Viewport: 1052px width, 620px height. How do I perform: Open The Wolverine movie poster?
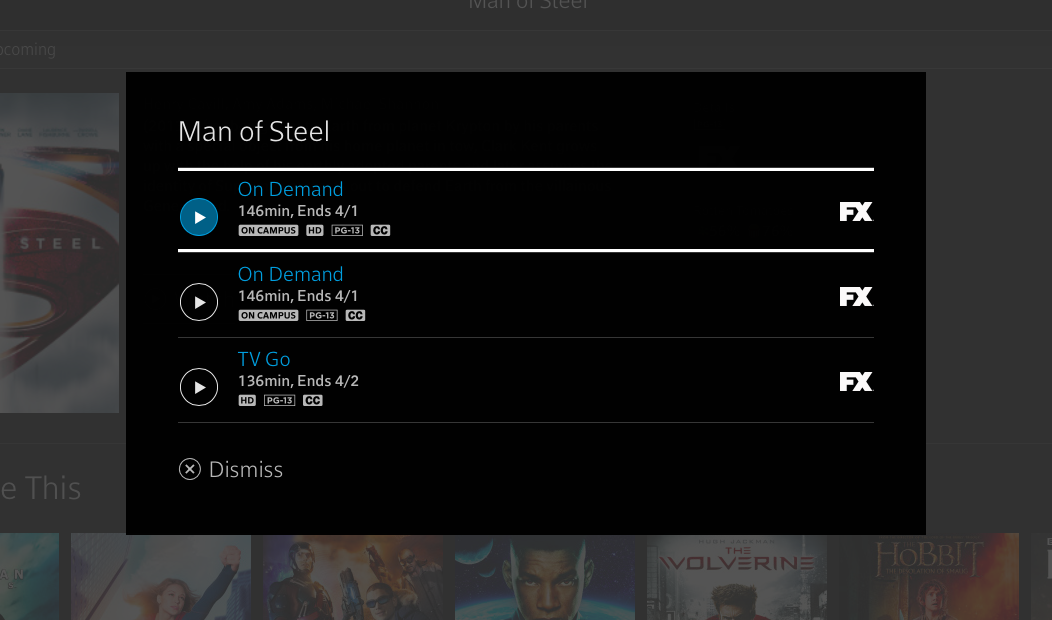click(737, 576)
